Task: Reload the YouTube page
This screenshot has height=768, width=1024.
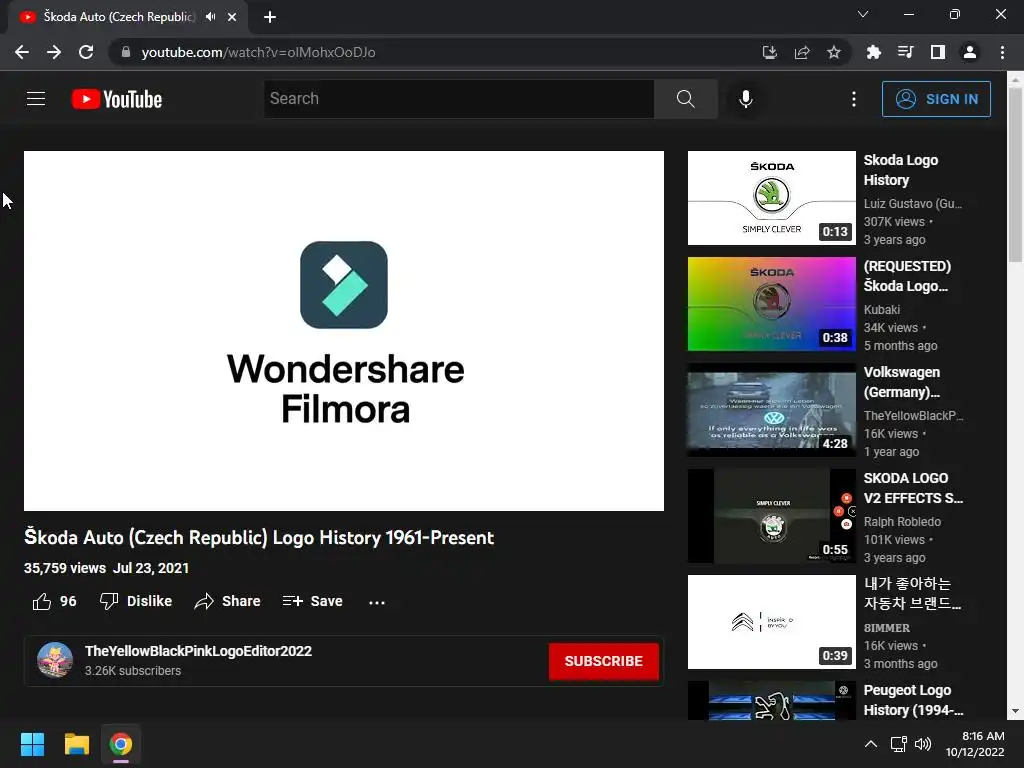Action: (x=86, y=52)
